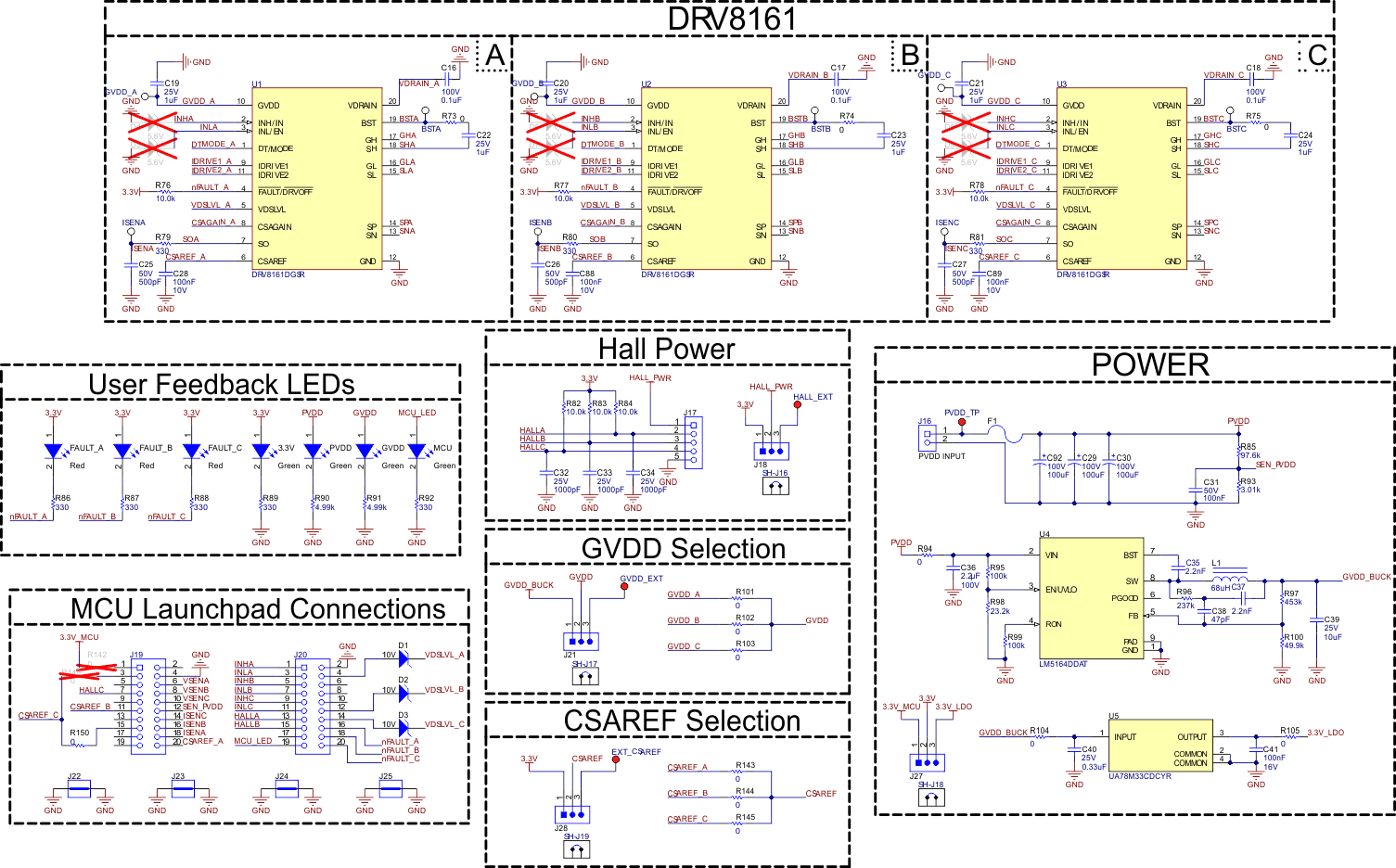Viewport: 1396px width, 868px height.
Task: Click the green MCU LED symbol
Action: point(416,451)
